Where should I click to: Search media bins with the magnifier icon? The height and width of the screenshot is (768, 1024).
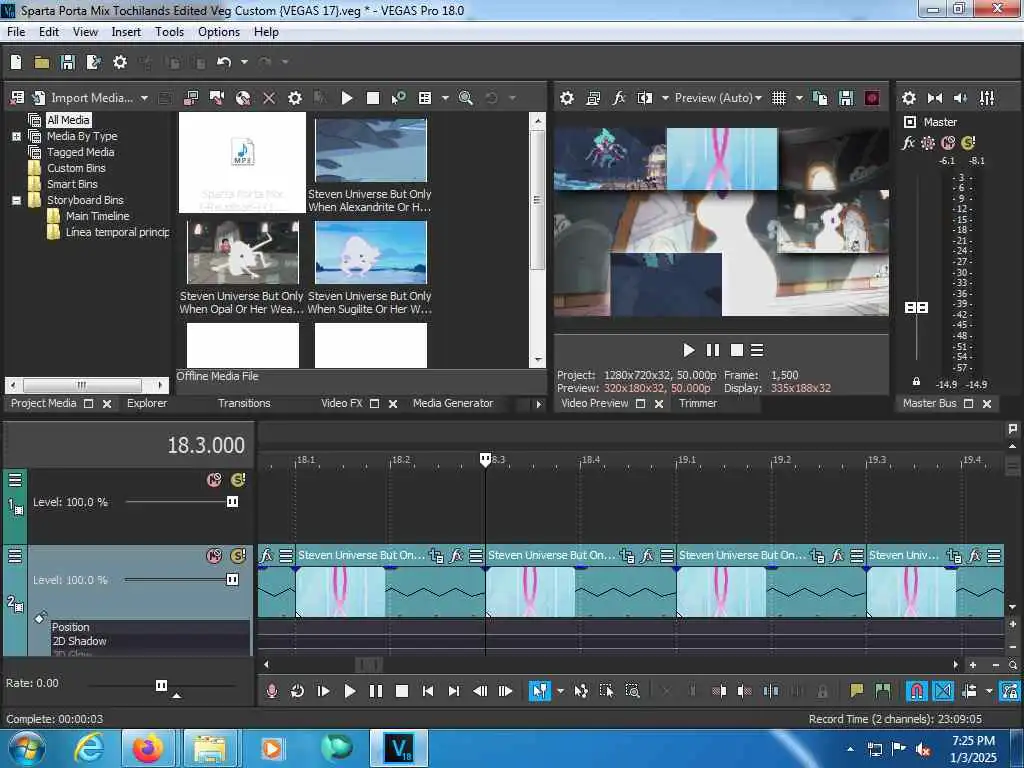[x=466, y=98]
